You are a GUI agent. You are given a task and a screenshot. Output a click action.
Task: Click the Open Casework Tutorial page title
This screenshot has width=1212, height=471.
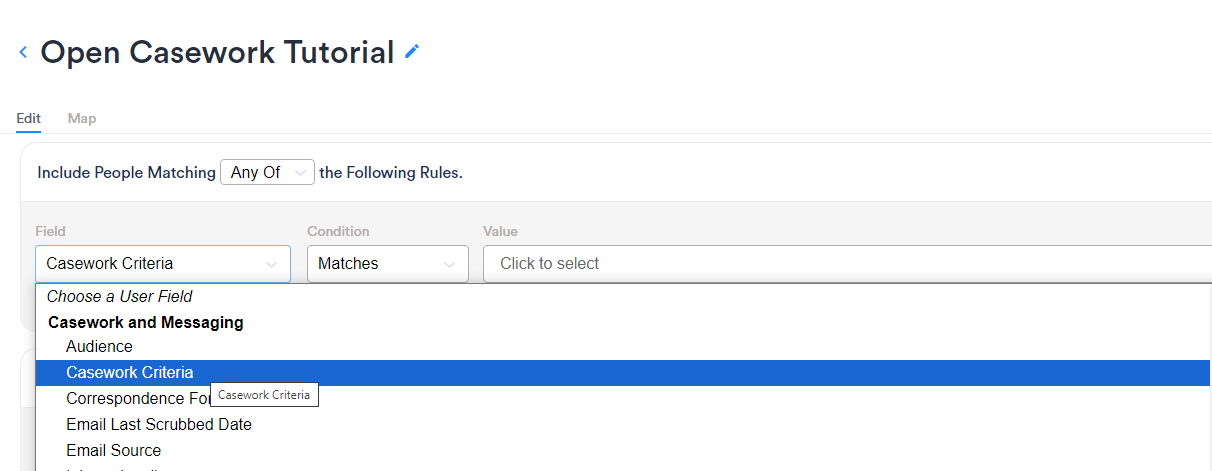(217, 52)
